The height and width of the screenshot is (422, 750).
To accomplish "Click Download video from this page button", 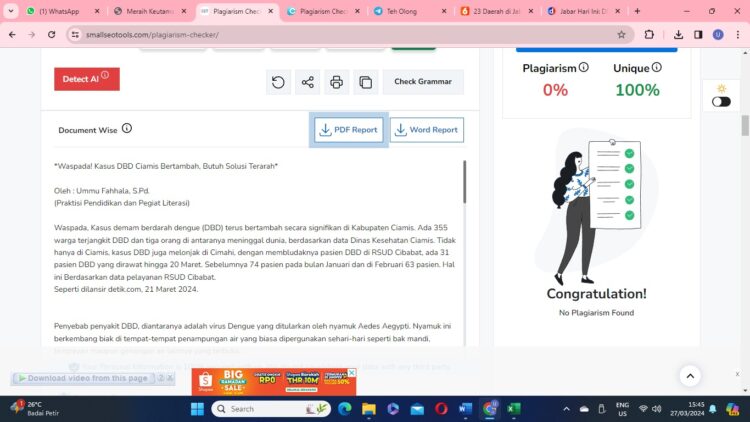I will [x=83, y=378].
